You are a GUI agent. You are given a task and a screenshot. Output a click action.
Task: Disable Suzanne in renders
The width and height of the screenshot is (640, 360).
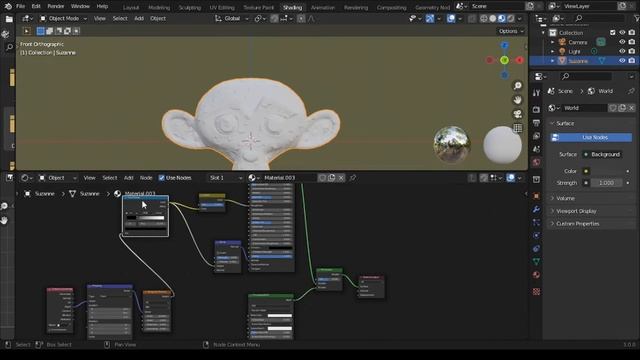632,61
